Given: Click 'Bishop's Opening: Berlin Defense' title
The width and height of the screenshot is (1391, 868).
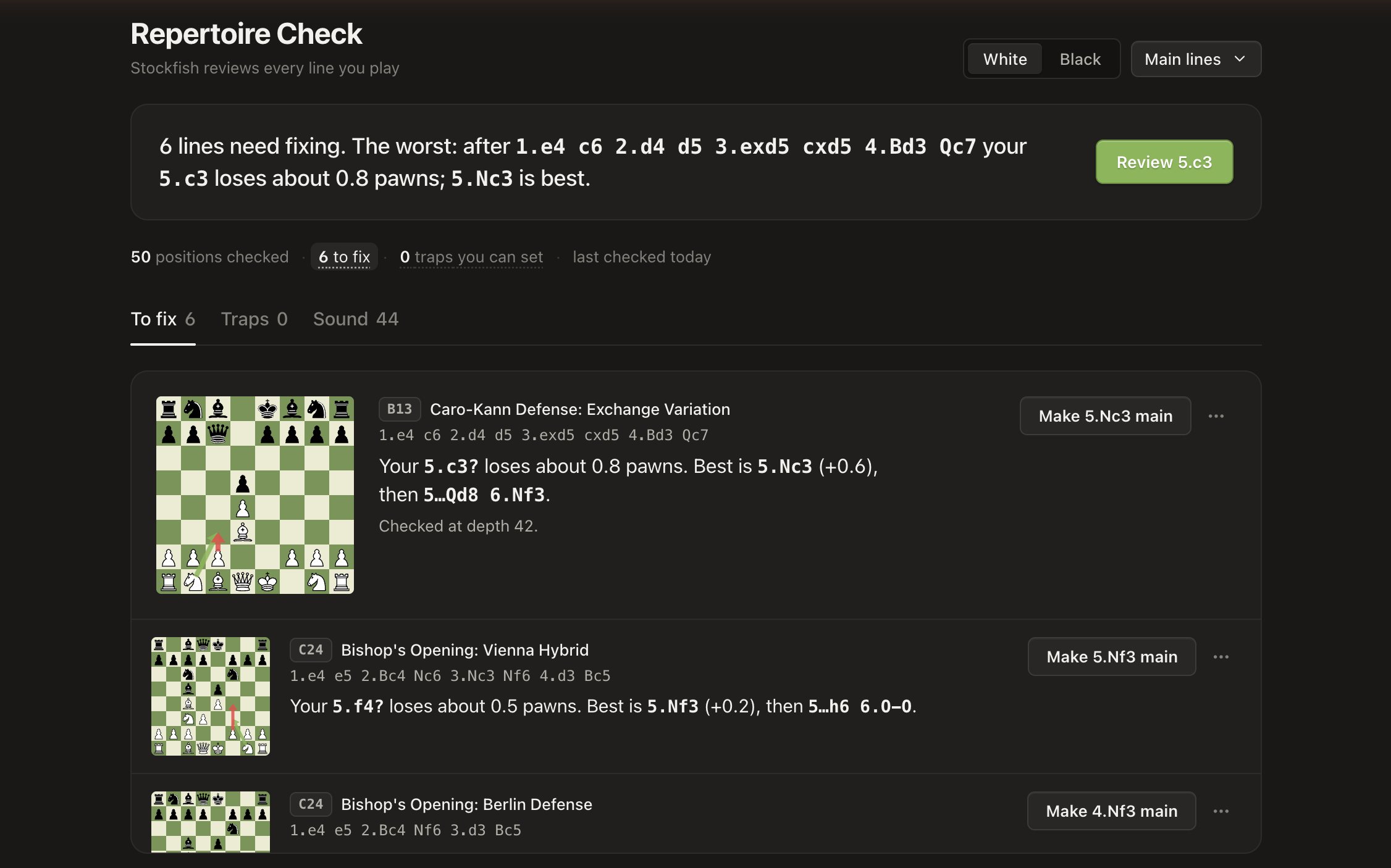Looking at the screenshot, I should (466, 804).
